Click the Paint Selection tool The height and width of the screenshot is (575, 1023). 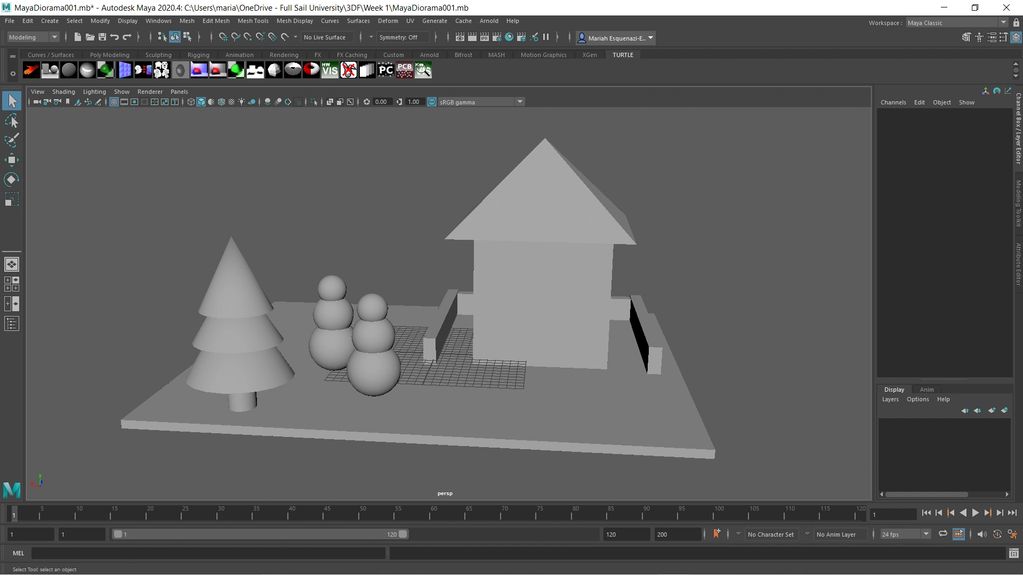[11, 141]
